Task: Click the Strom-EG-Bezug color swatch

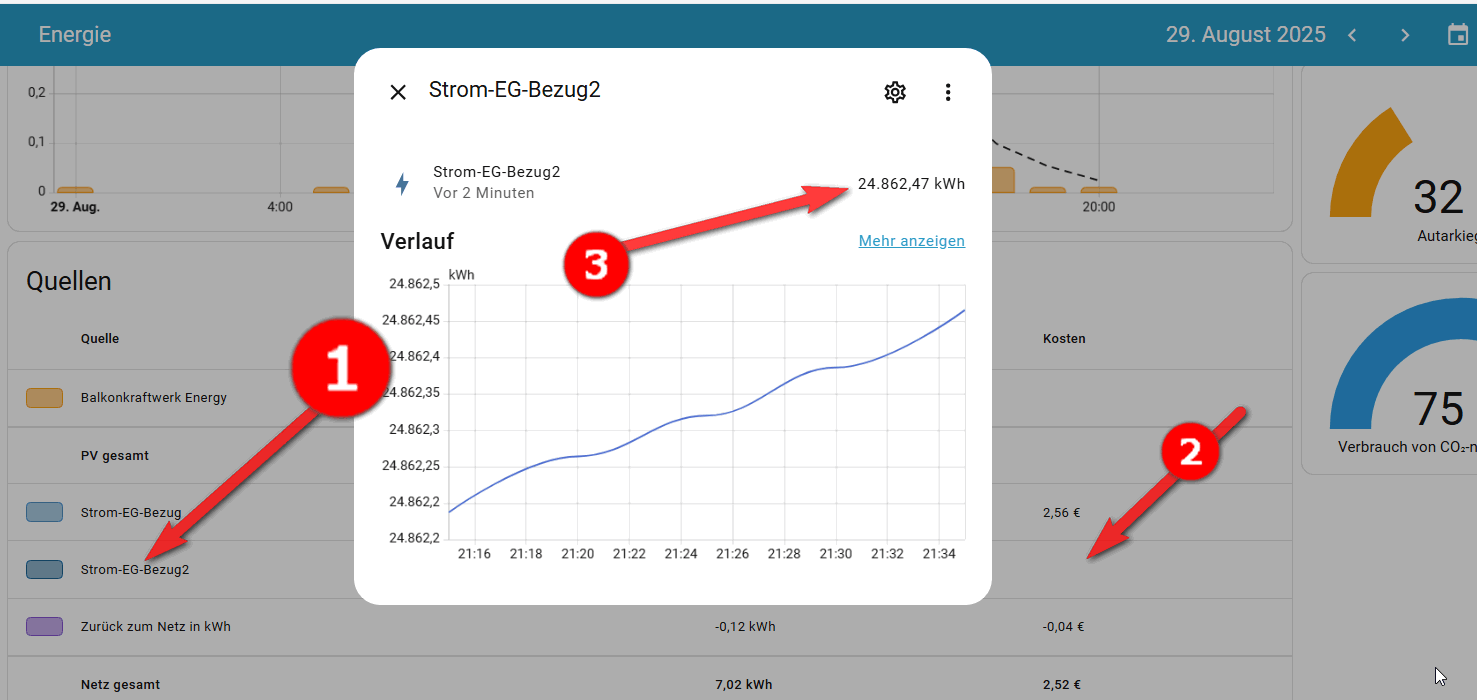Action: pos(44,513)
